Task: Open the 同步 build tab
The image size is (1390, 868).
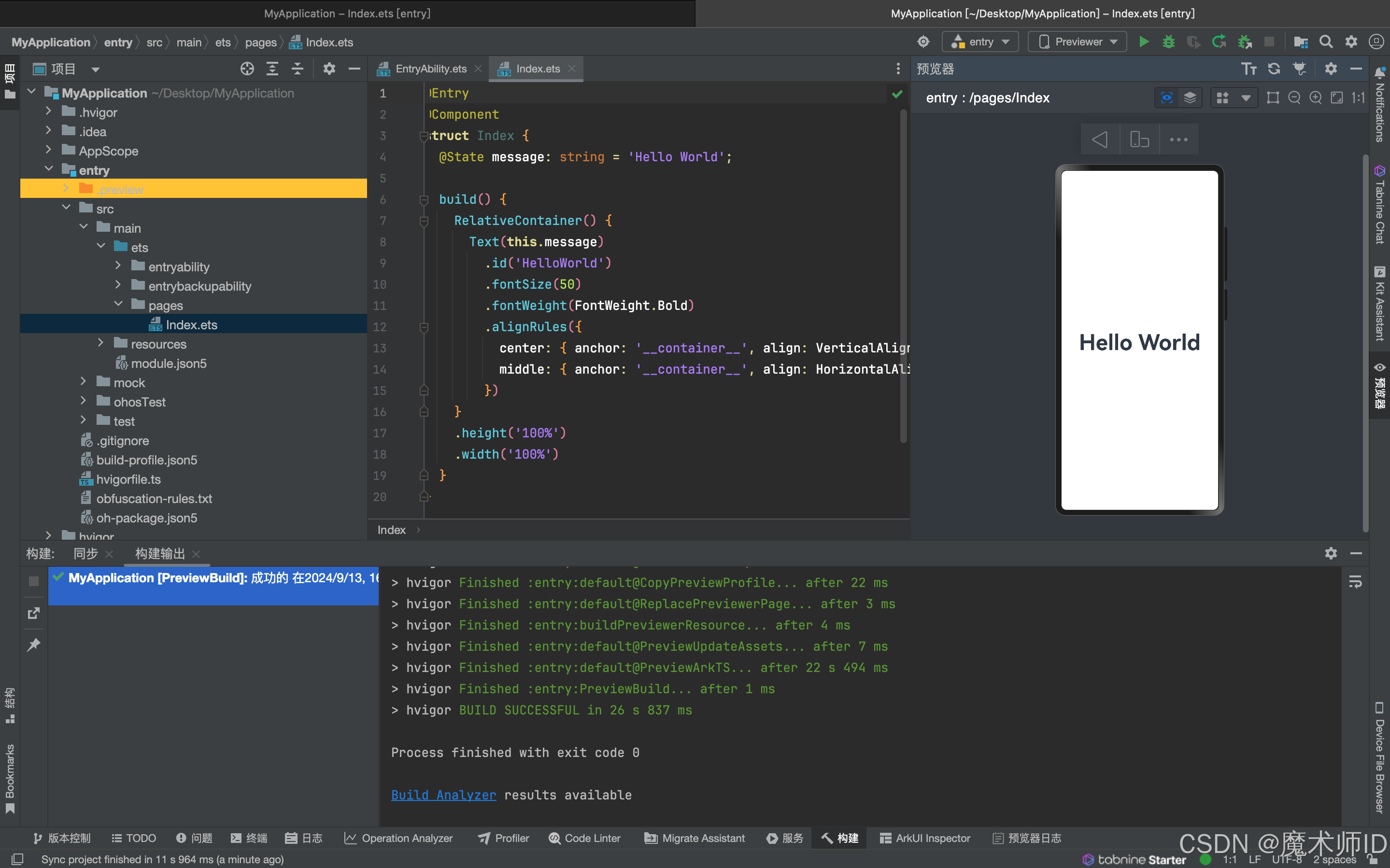Action: click(x=85, y=553)
